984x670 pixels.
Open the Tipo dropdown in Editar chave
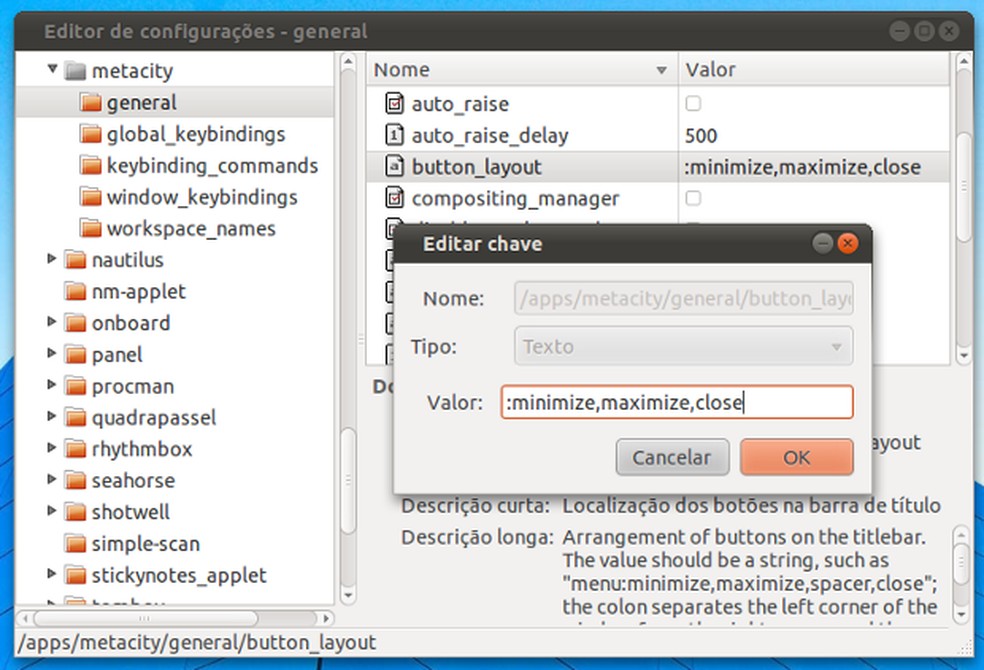[x=683, y=346]
